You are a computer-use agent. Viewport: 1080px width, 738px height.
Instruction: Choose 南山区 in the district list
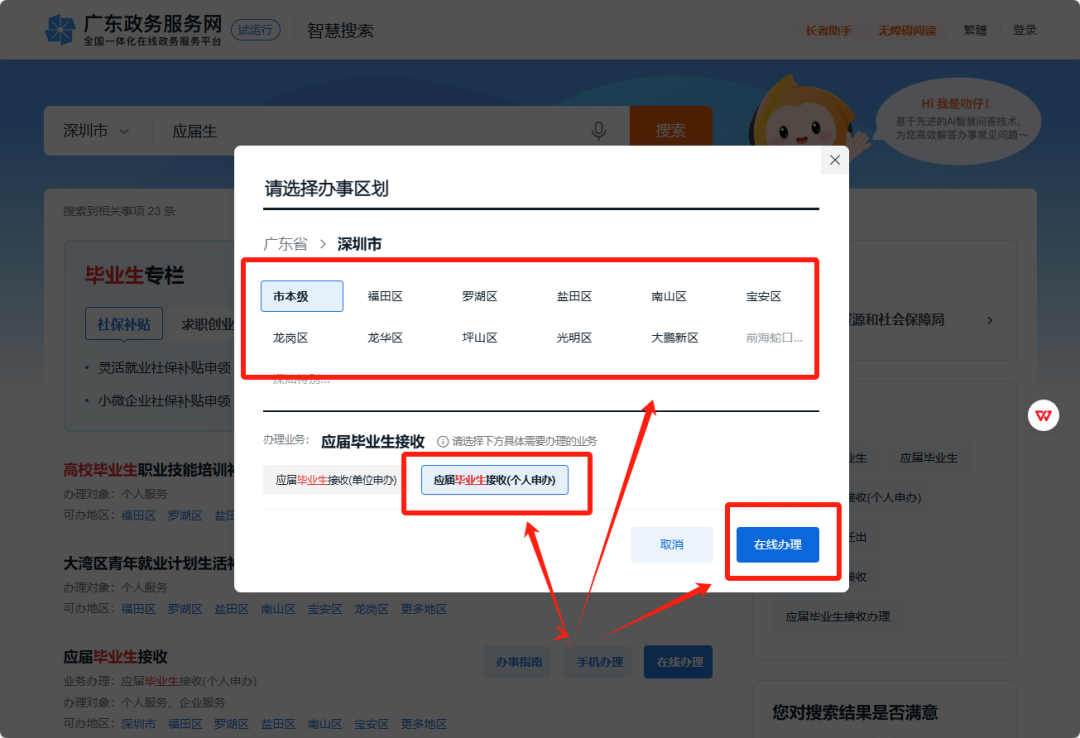coord(669,296)
